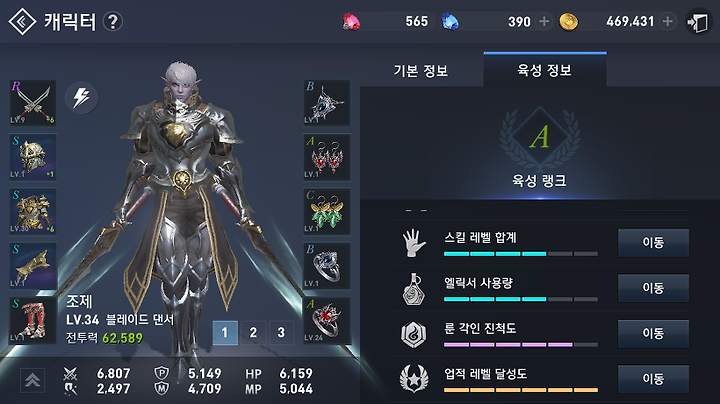Add gold coins with plus button
The width and height of the screenshot is (720, 404).
pyautogui.click(x=668, y=22)
